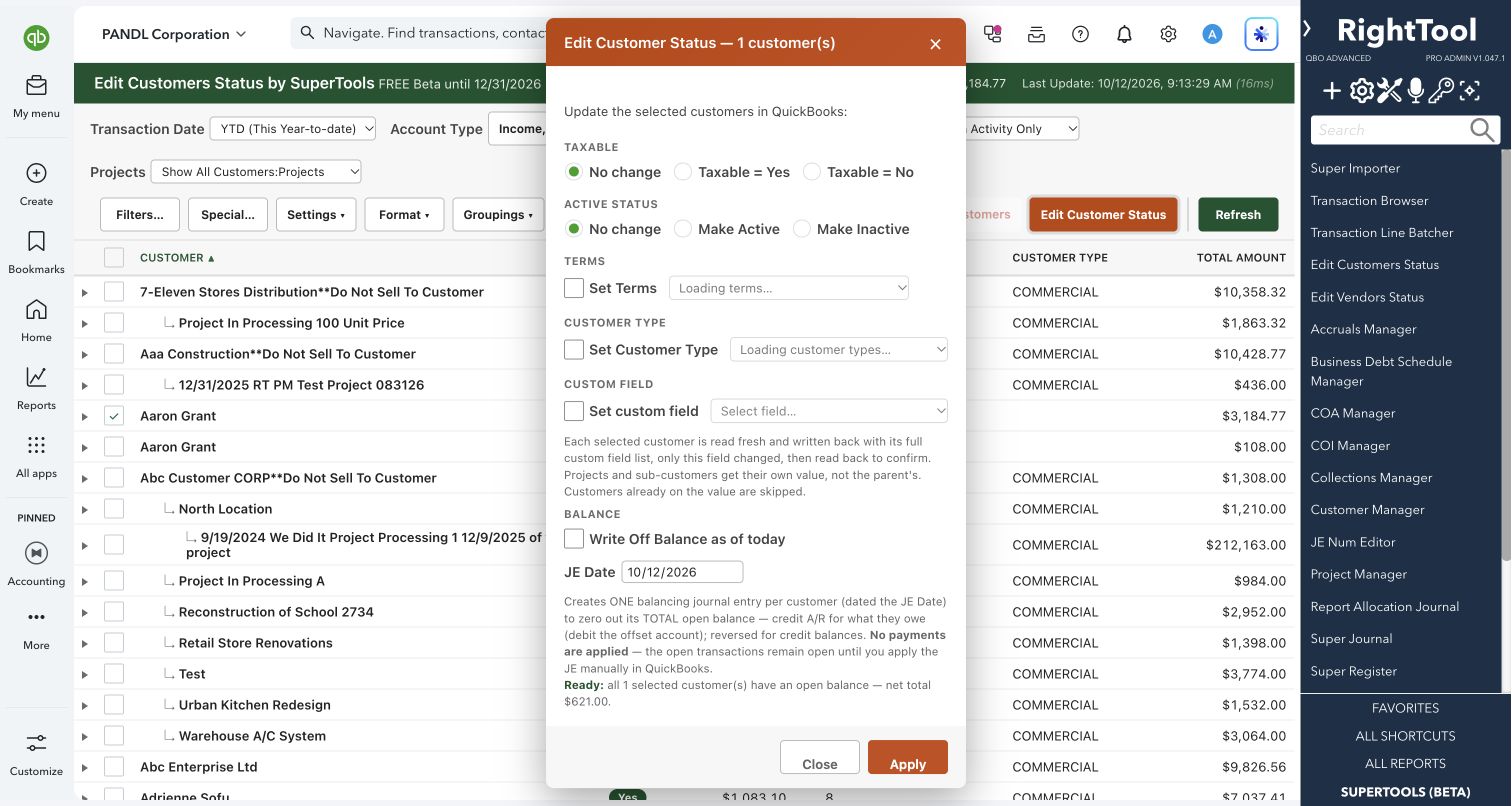Open the Select field dropdown

829,411
